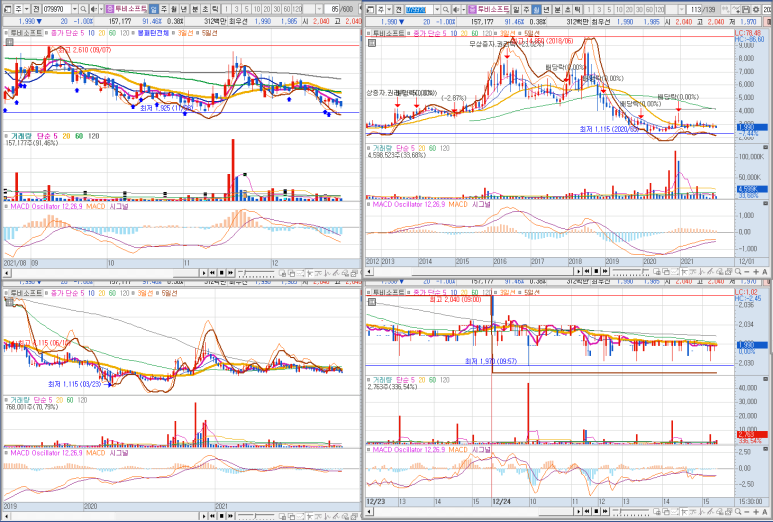
Task: Open speaker options dropdown arrow in top-right chart
Action: (x=463, y=9)
